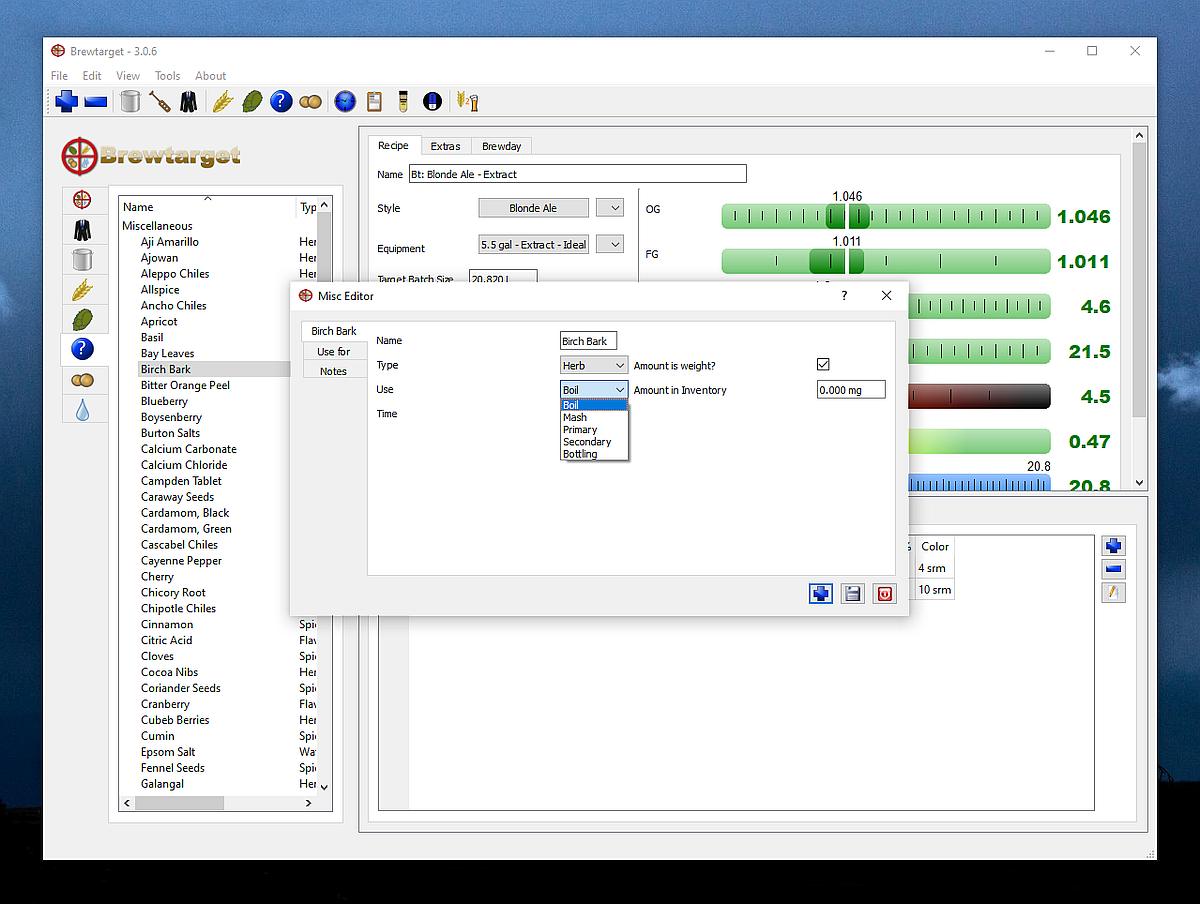Screen dimensions: 1200x904
Task: Open the Notes tab in Misc Editor
Action: point(333,371)
